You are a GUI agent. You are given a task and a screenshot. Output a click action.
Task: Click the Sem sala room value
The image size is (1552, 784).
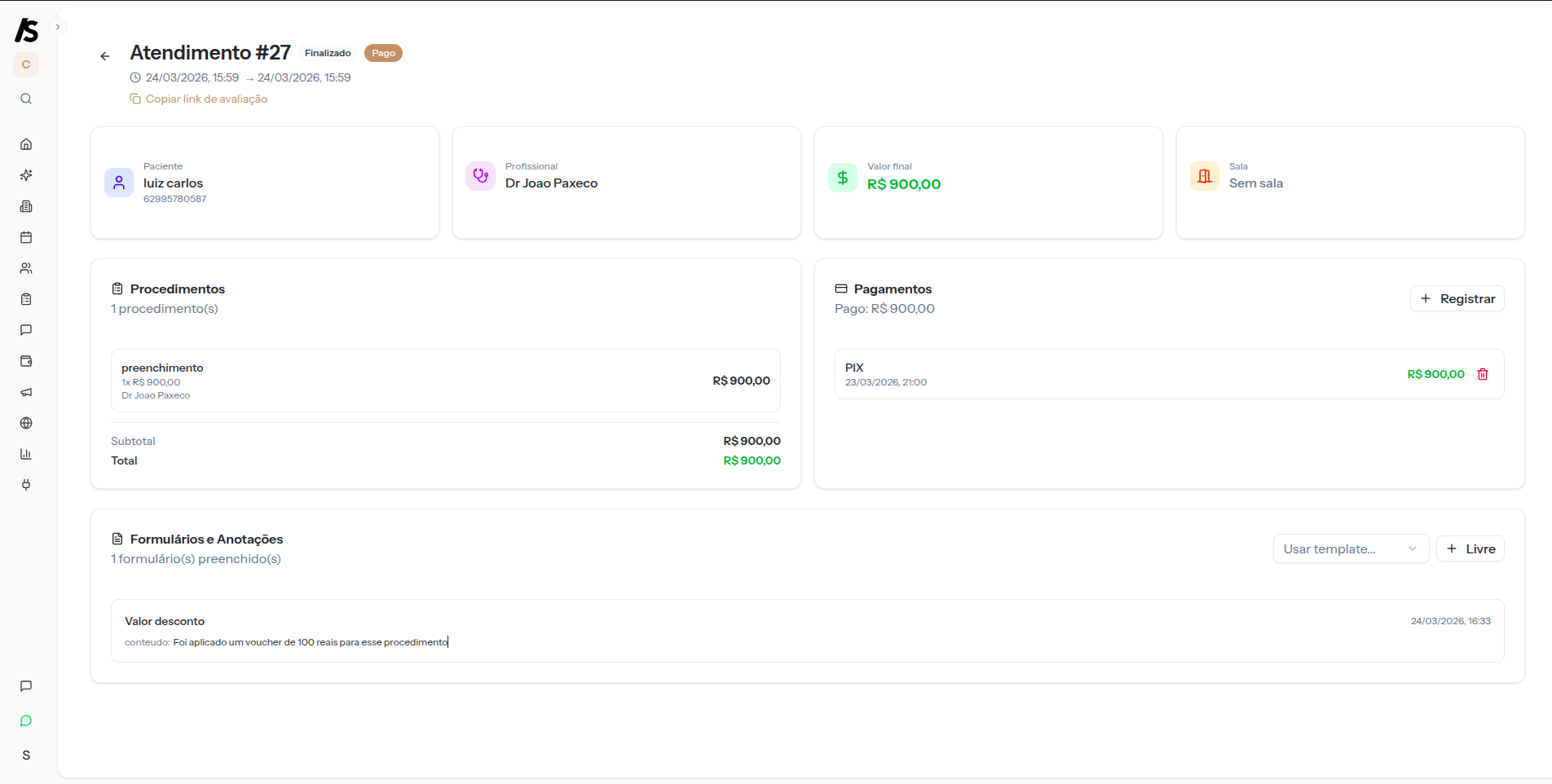pos(1256,183)
